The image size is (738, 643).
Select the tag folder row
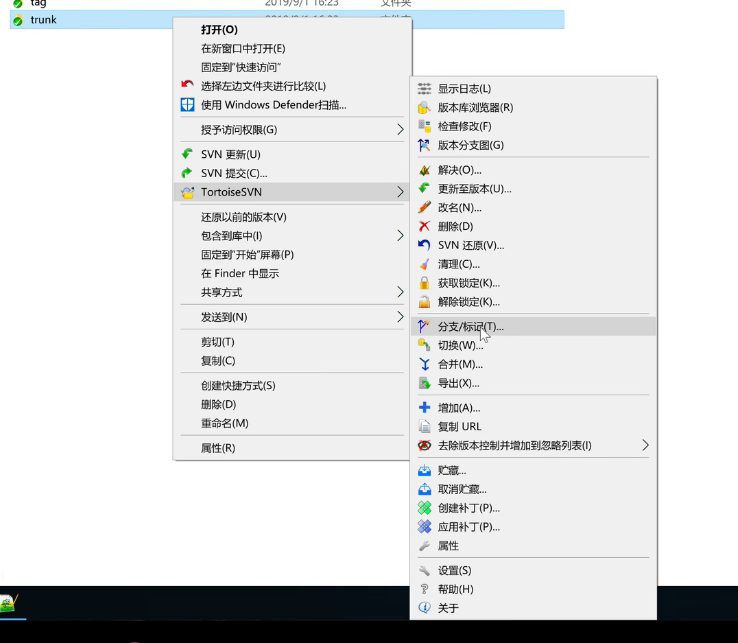tap(287, 4)
